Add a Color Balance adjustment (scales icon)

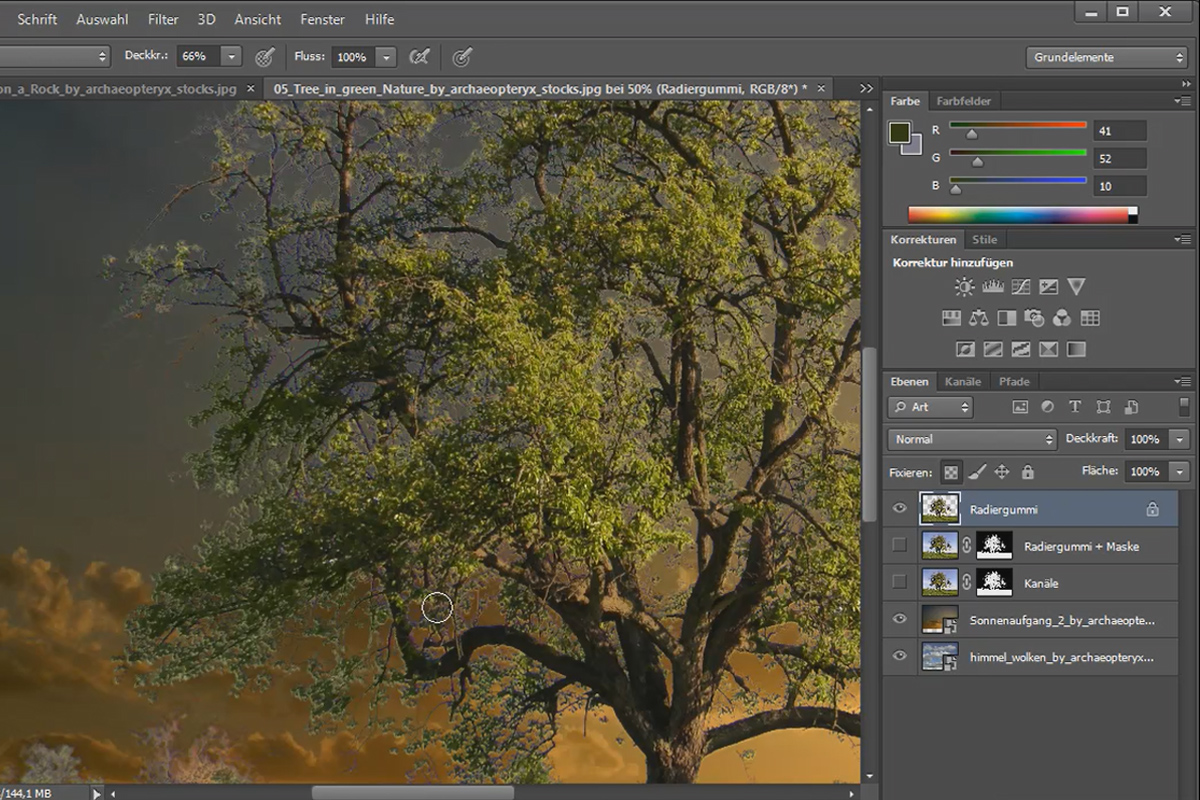point(978,318)
